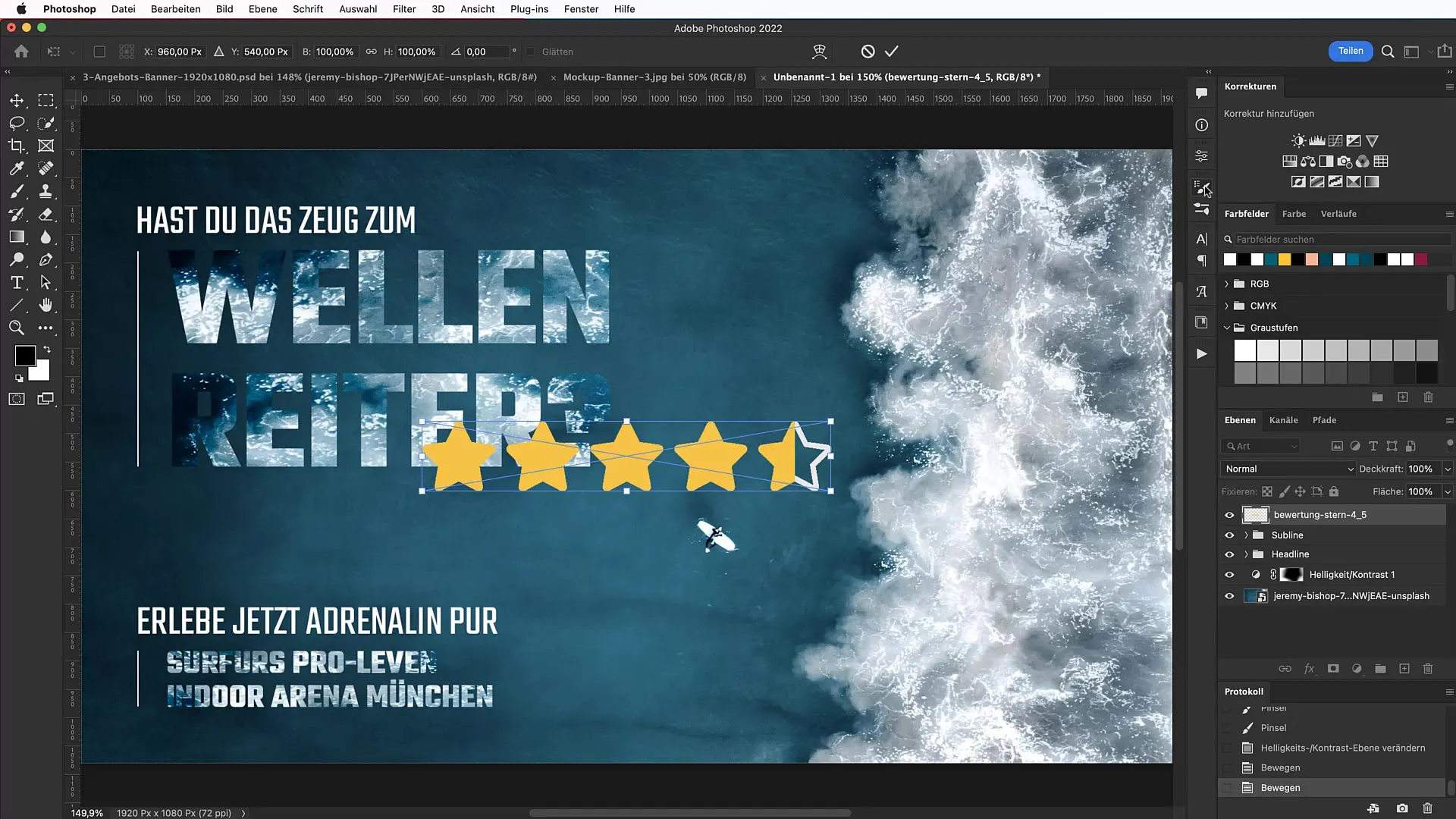Toggle visibility of Headline layer

pyautogui.click(x=1229, y=554)
